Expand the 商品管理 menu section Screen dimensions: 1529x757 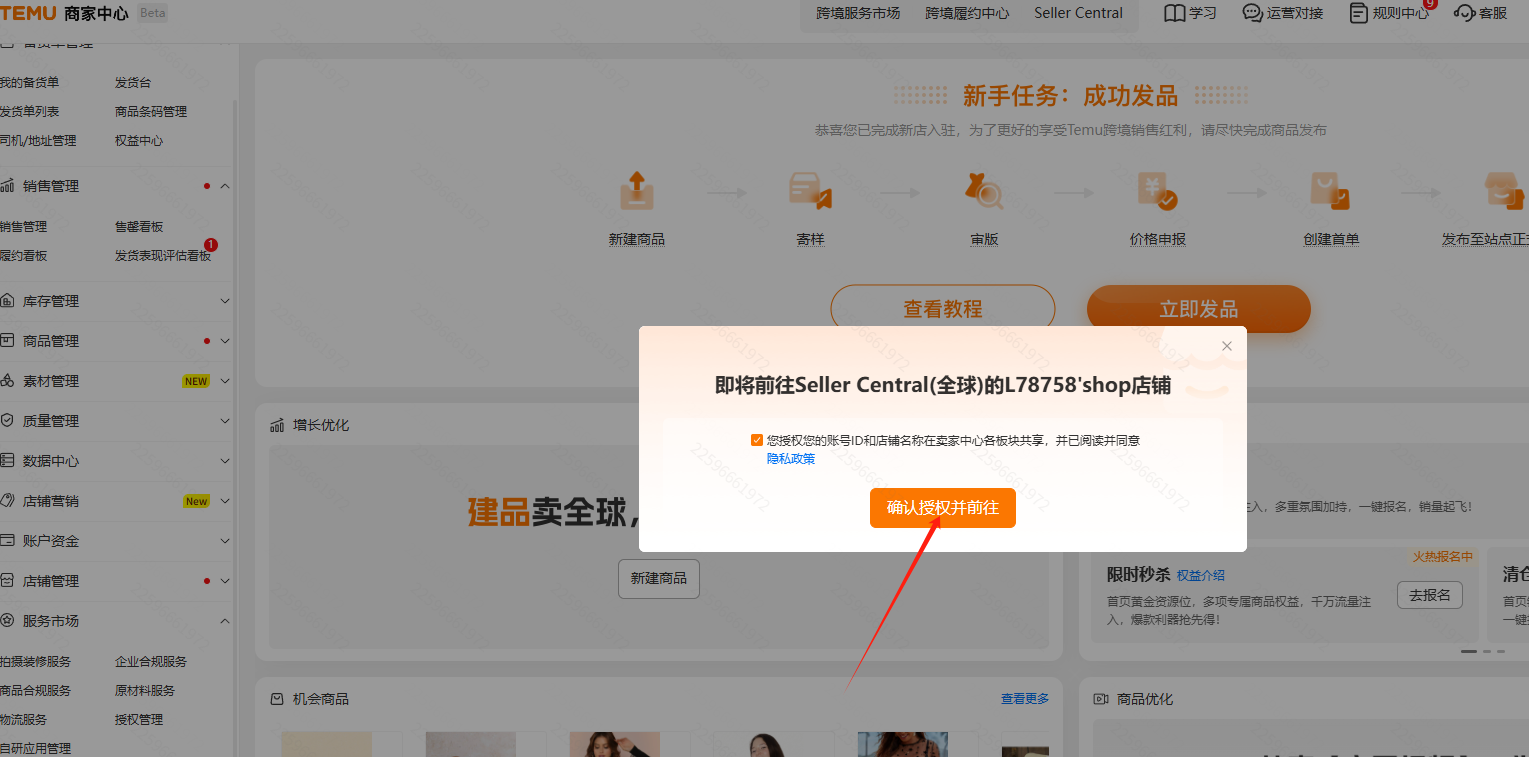click(x=225, y=341)
